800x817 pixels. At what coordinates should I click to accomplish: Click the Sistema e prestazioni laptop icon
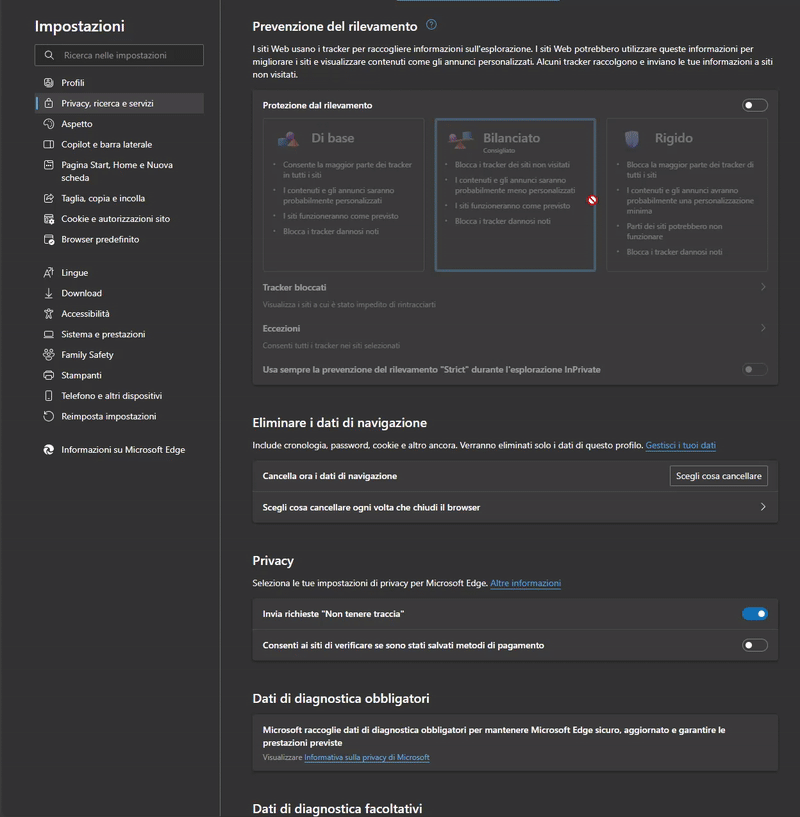click(x=48, y=334)
